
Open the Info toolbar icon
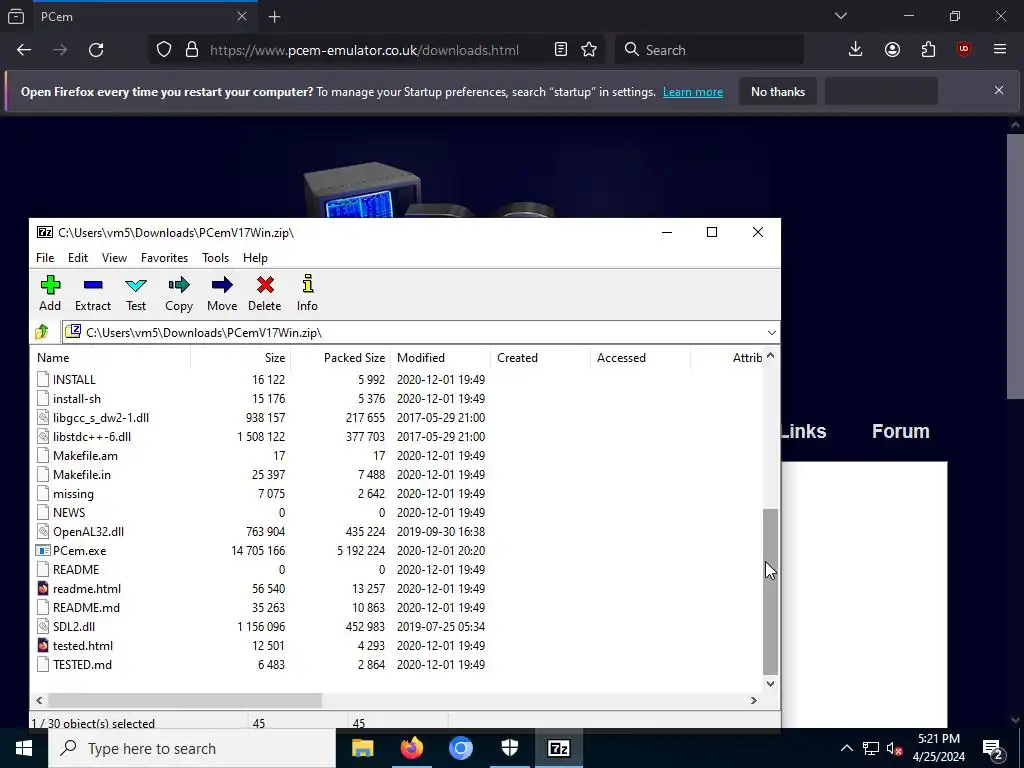[307, 293]
